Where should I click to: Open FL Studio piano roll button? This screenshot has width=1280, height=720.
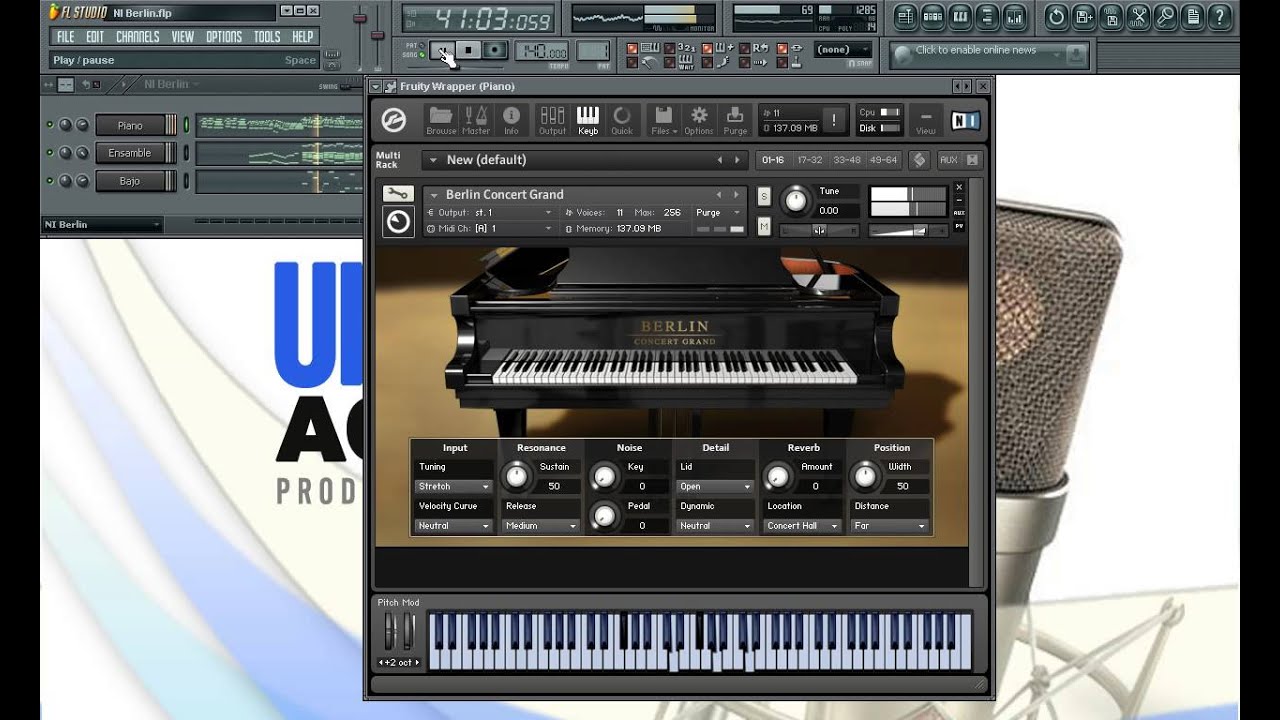pyautogui.click(x=961, y=16)
